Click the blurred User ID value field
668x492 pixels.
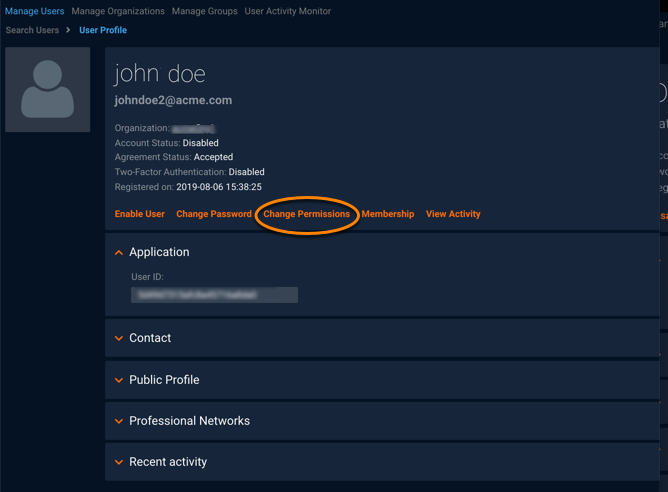(215, 295)
